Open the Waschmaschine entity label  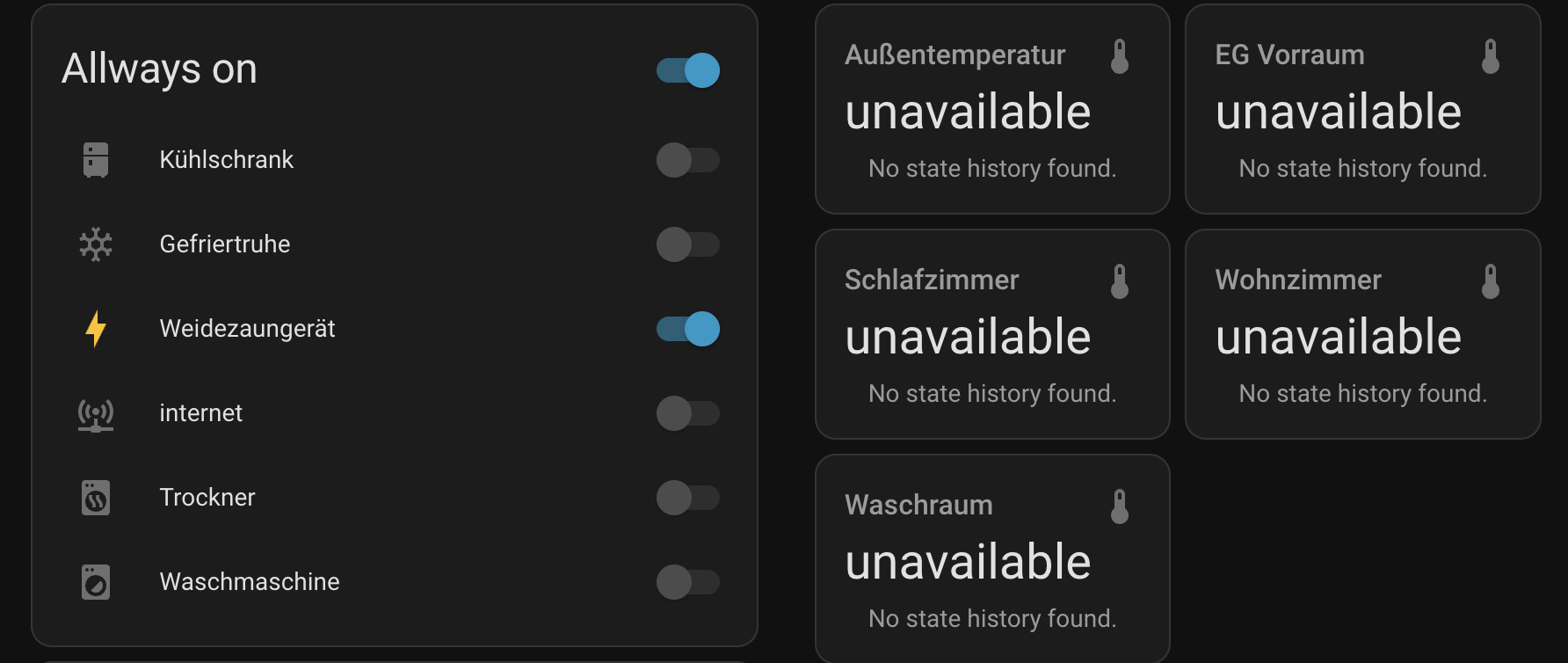tap(250, 582)
